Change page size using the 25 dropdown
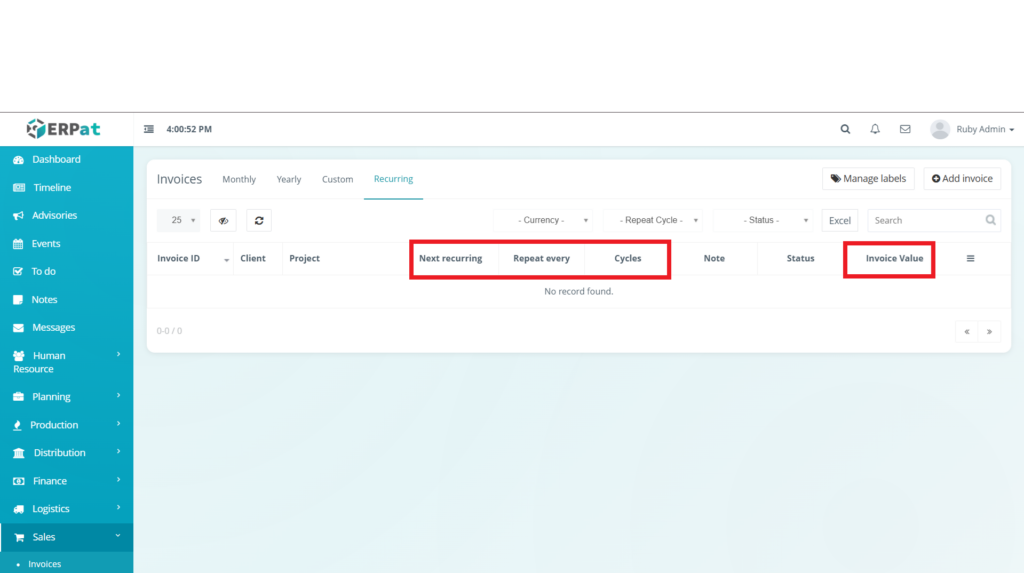 point(179,220)
